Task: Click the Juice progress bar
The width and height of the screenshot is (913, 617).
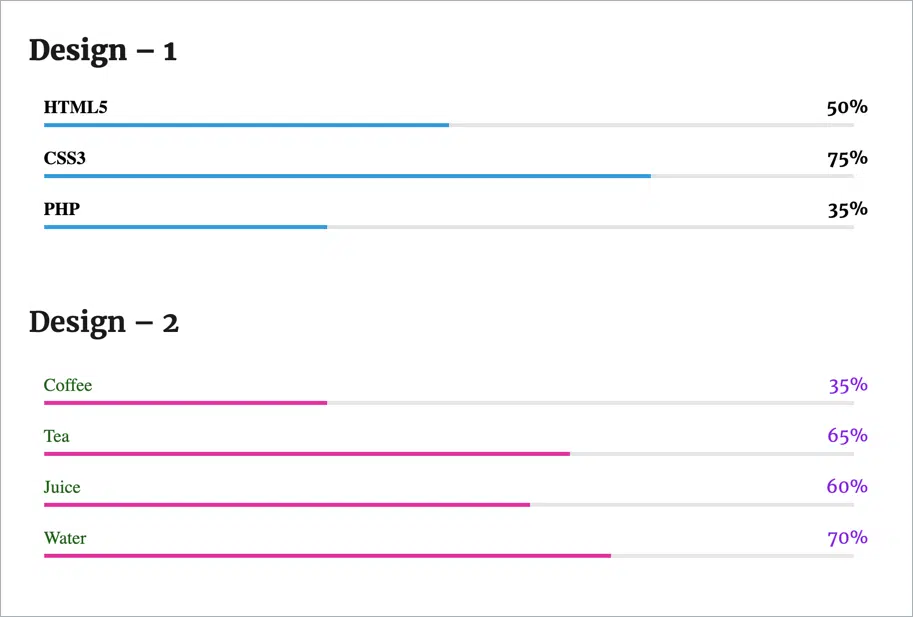Action: click(x=449, y=505)
